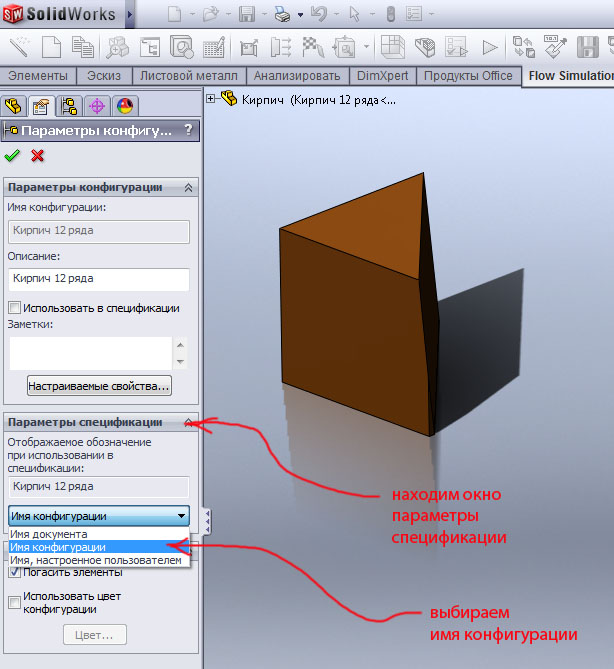Open the FeatureManager design tree tab
Viewport: 614px width, 669px height.
coord(14,105)
